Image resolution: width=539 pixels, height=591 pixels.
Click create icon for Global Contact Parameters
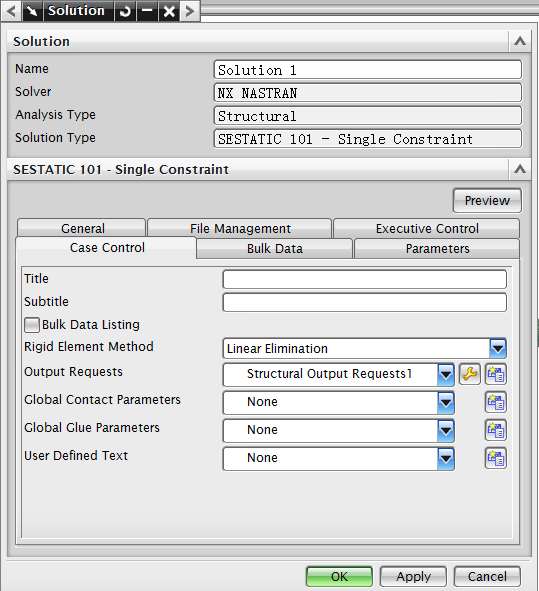click(496, 402)
